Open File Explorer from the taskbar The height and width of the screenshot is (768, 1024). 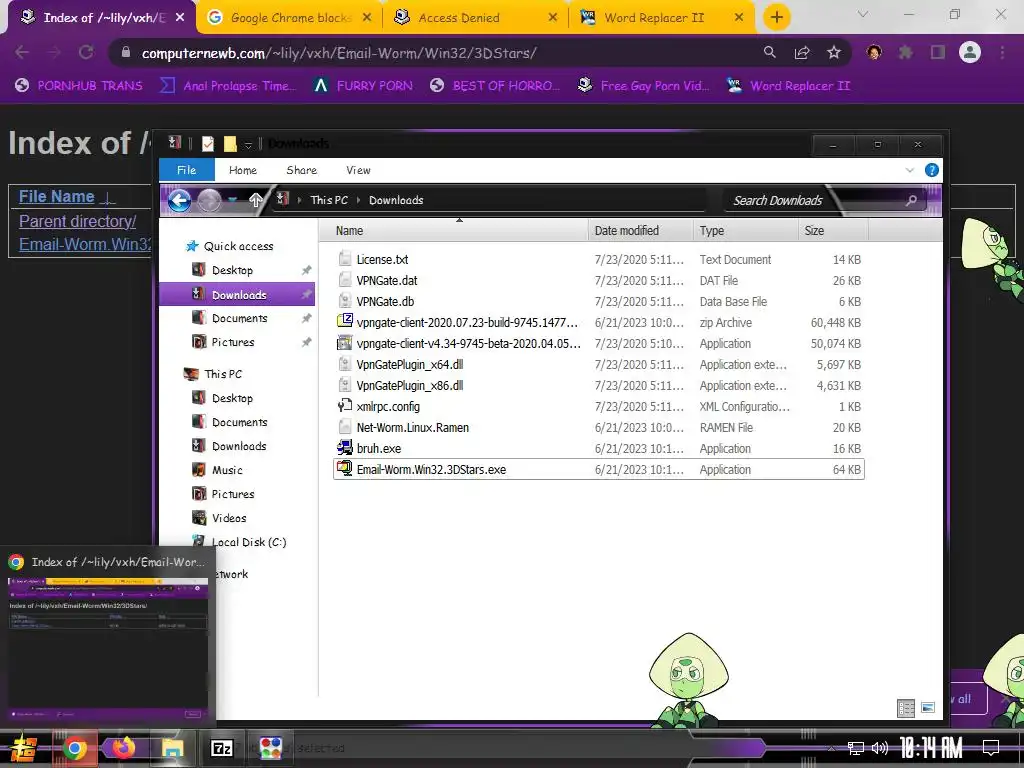[x=172, y=748]
